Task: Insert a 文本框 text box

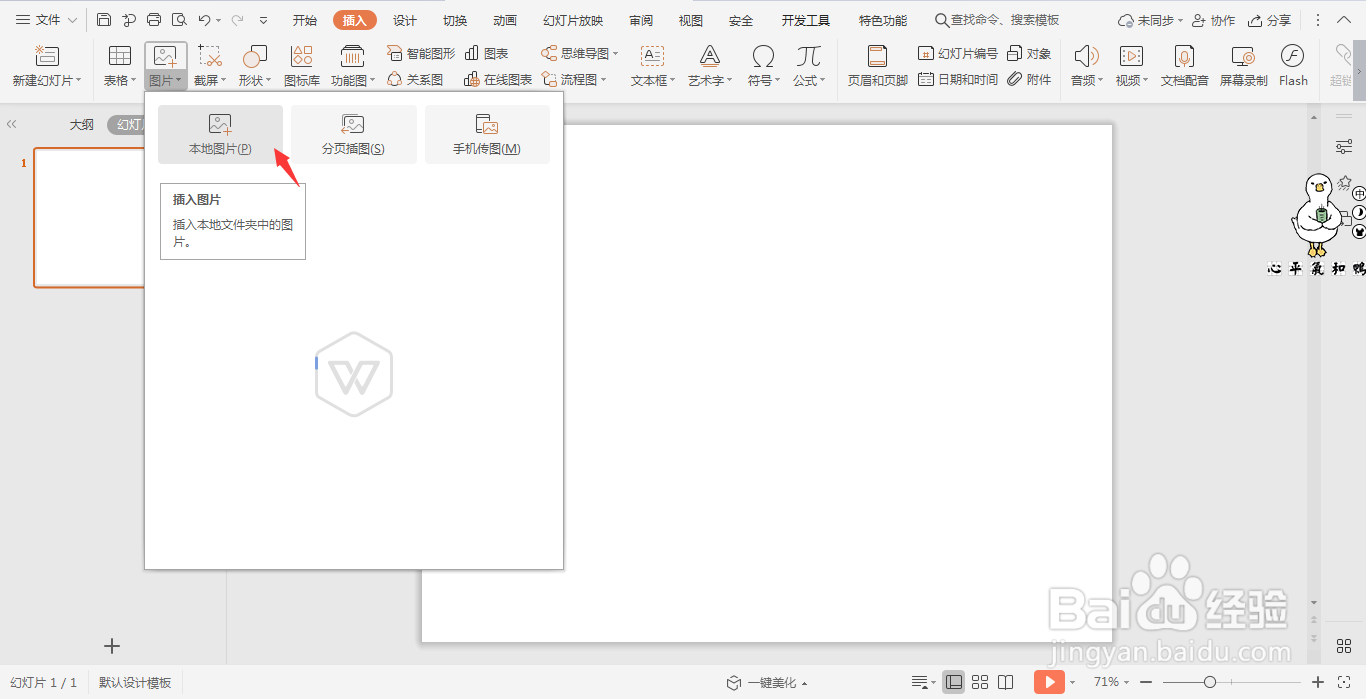Action: point(653,66)
